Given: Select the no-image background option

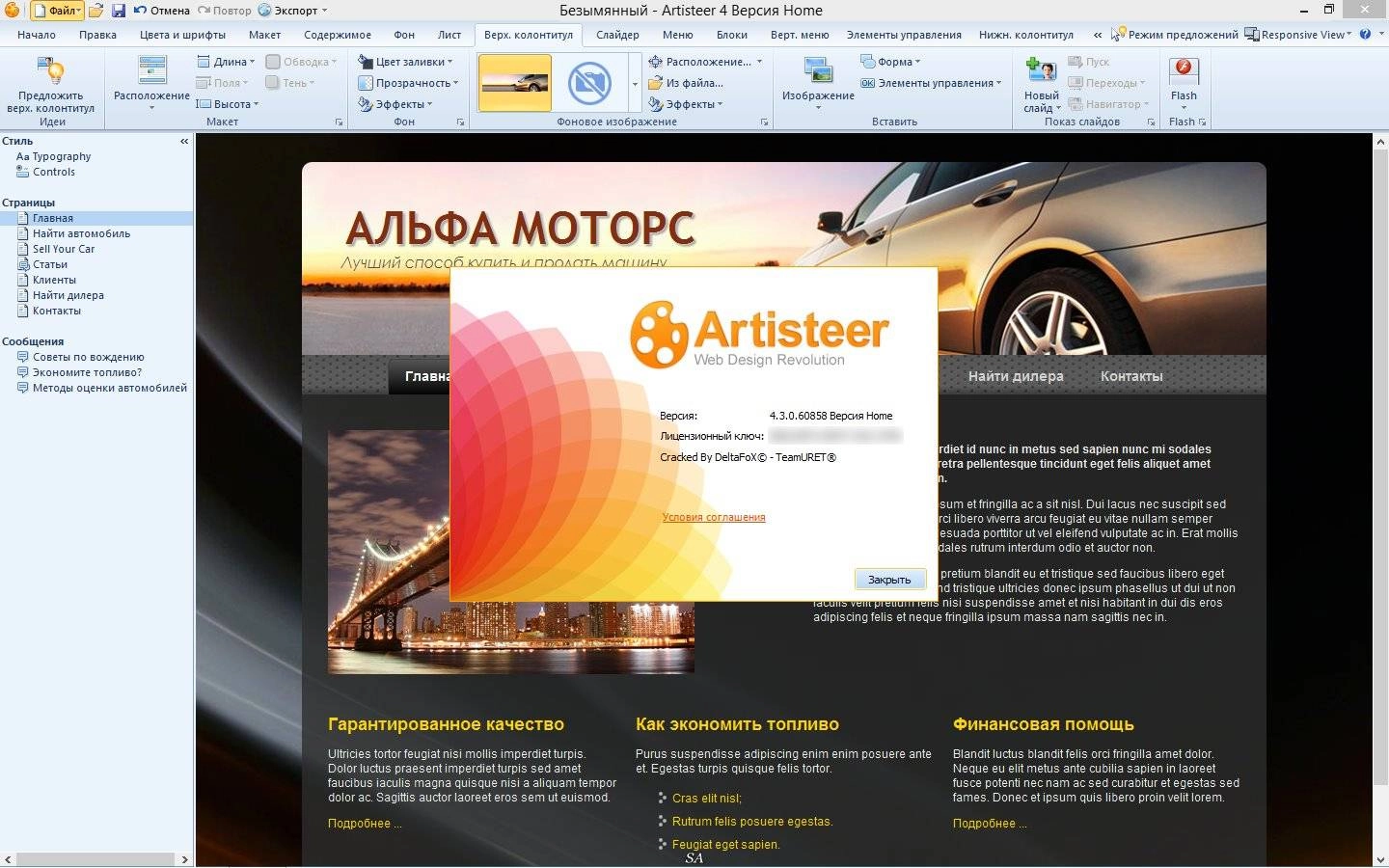Looking at the screenshot, I should click(x=589, y=83).
